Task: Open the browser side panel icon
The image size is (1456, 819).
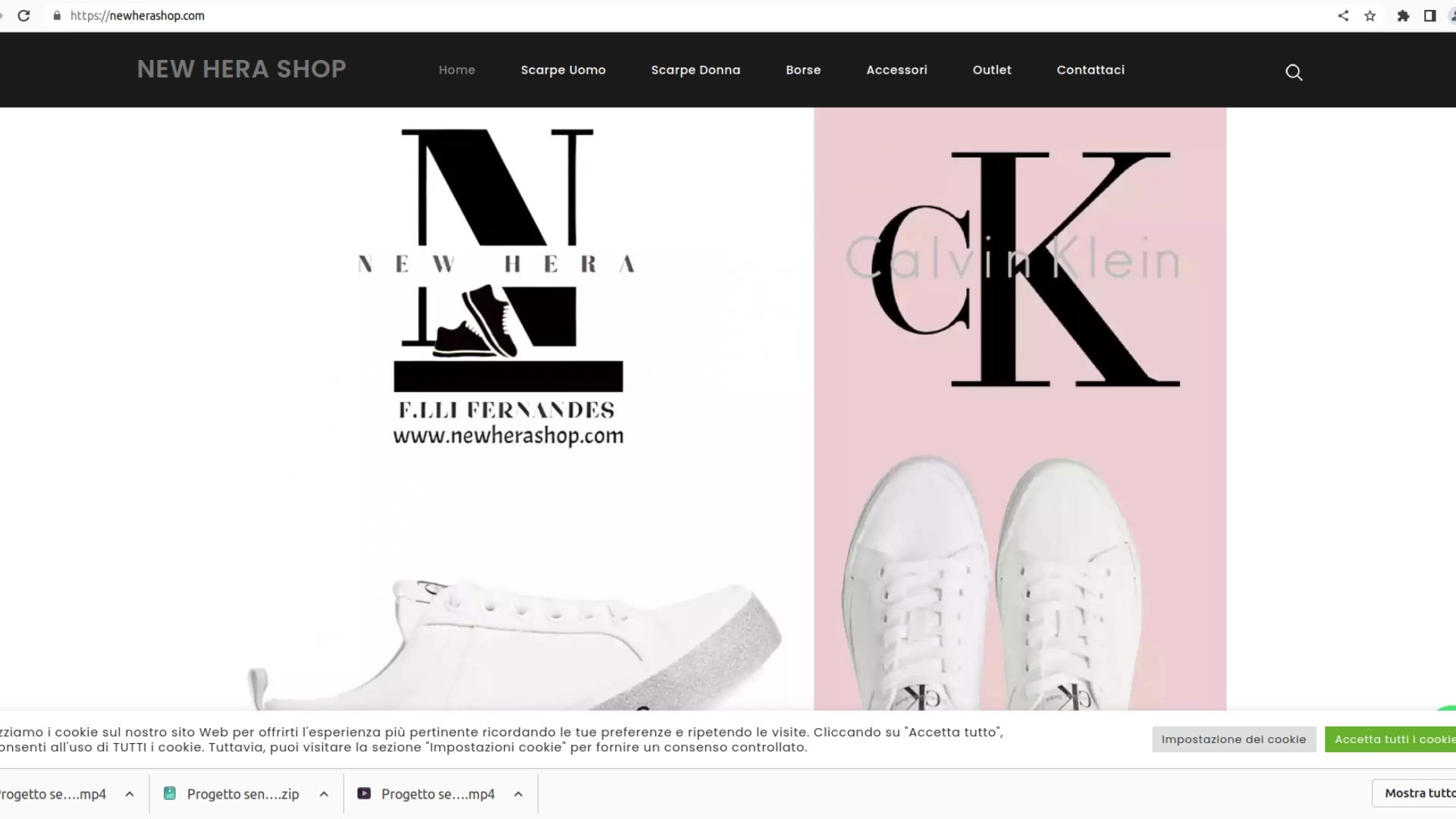Action: (1429, 15)
